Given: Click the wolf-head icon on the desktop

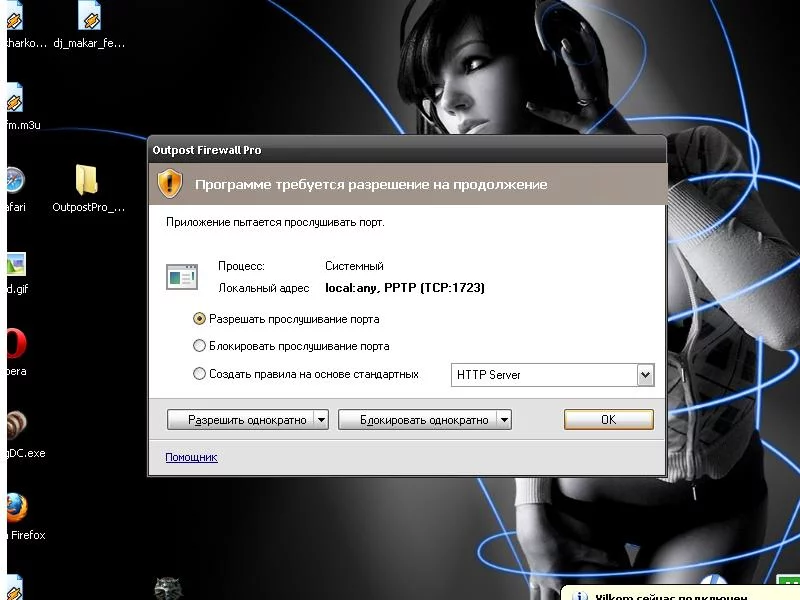Looking at the screenshot, I should pyautogui.click(x=168, y=588).
